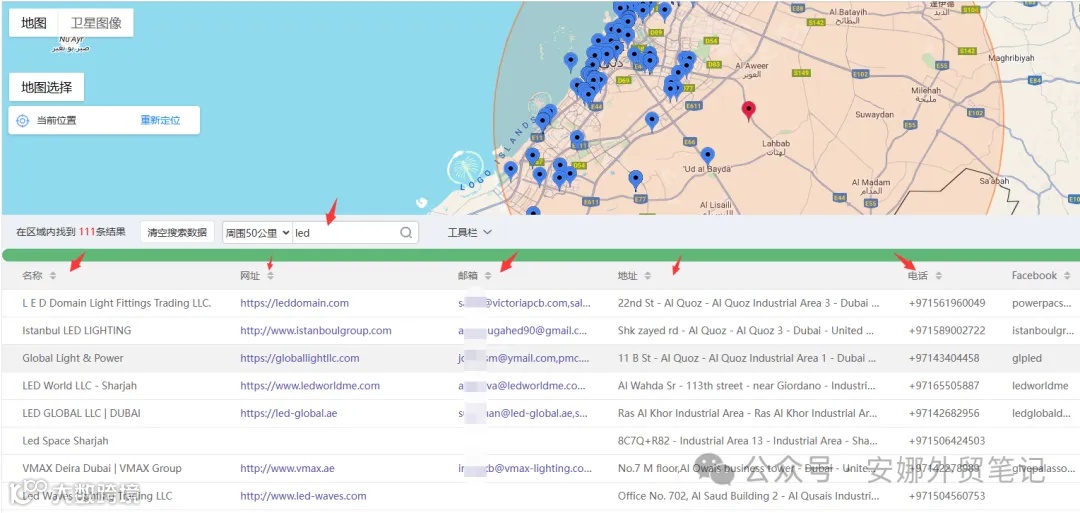1080x513 pixels.
Task: Click 清空搜索数据 button
Action: tap(177, 233)
